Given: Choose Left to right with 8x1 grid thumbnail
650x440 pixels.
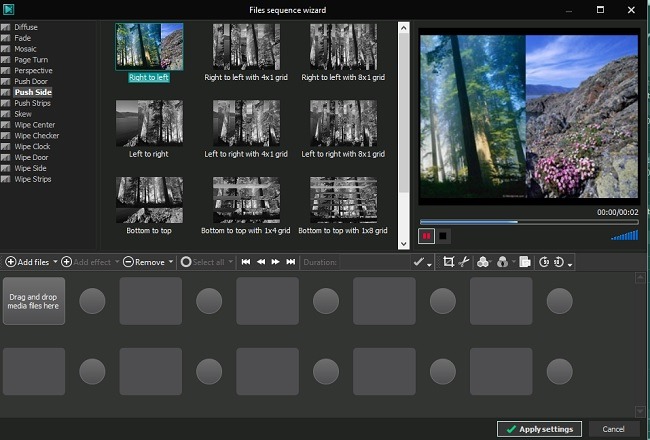Looking at the screenshot, I should 343,123.
